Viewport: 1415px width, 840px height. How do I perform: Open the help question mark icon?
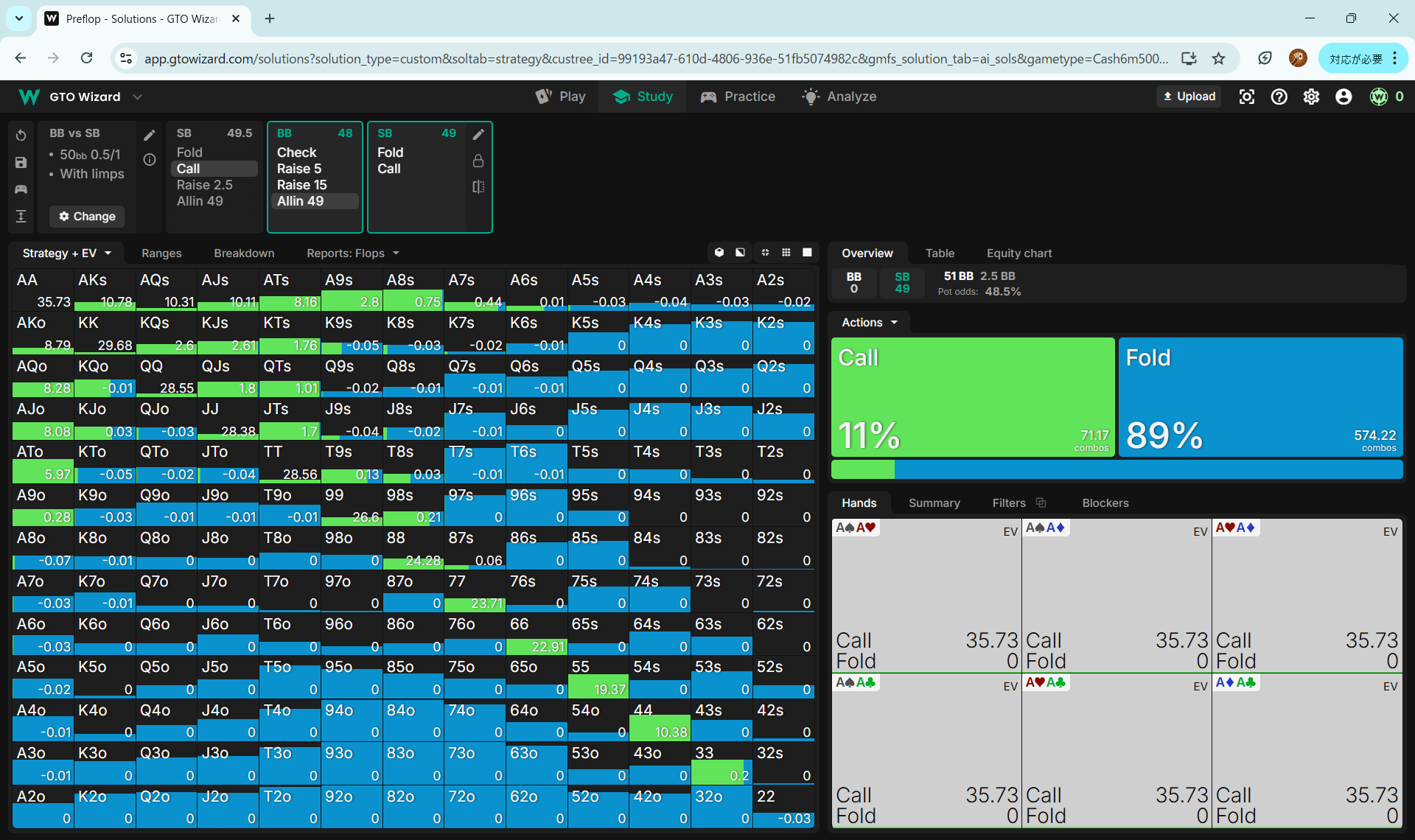1279,97
